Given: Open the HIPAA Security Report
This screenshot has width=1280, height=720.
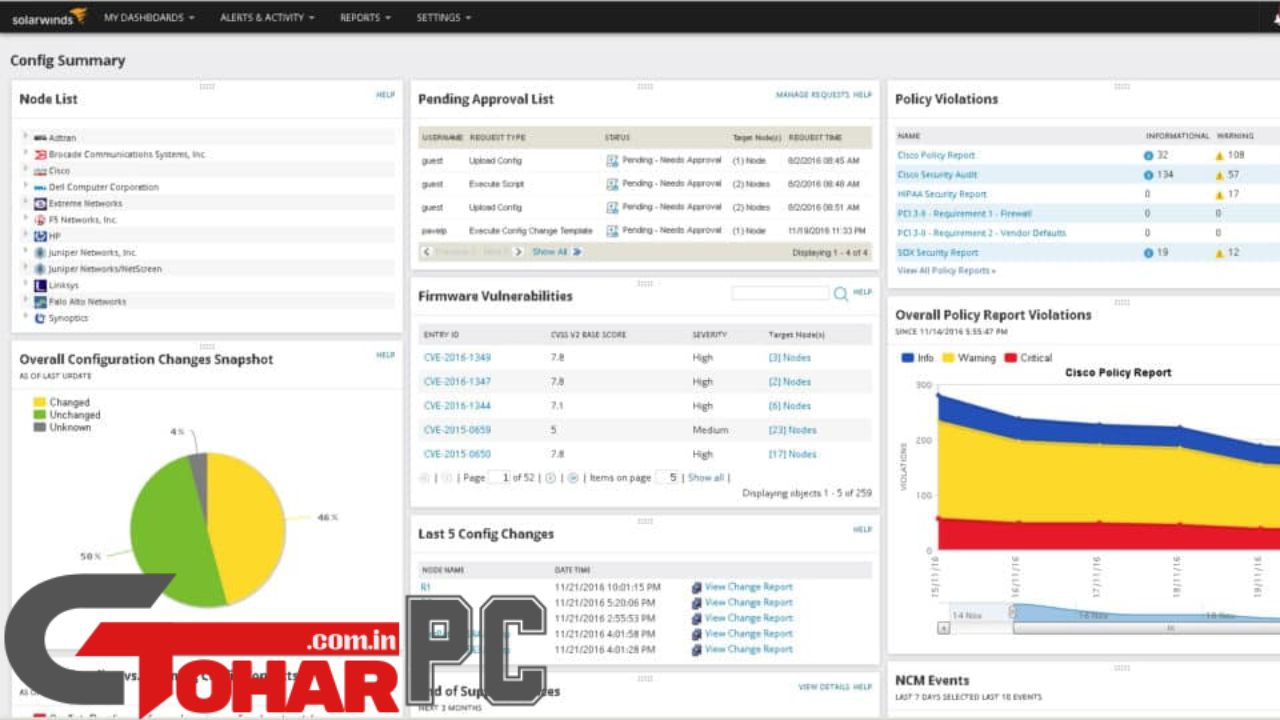Looking at the screenshot, I should coord(942,194).
